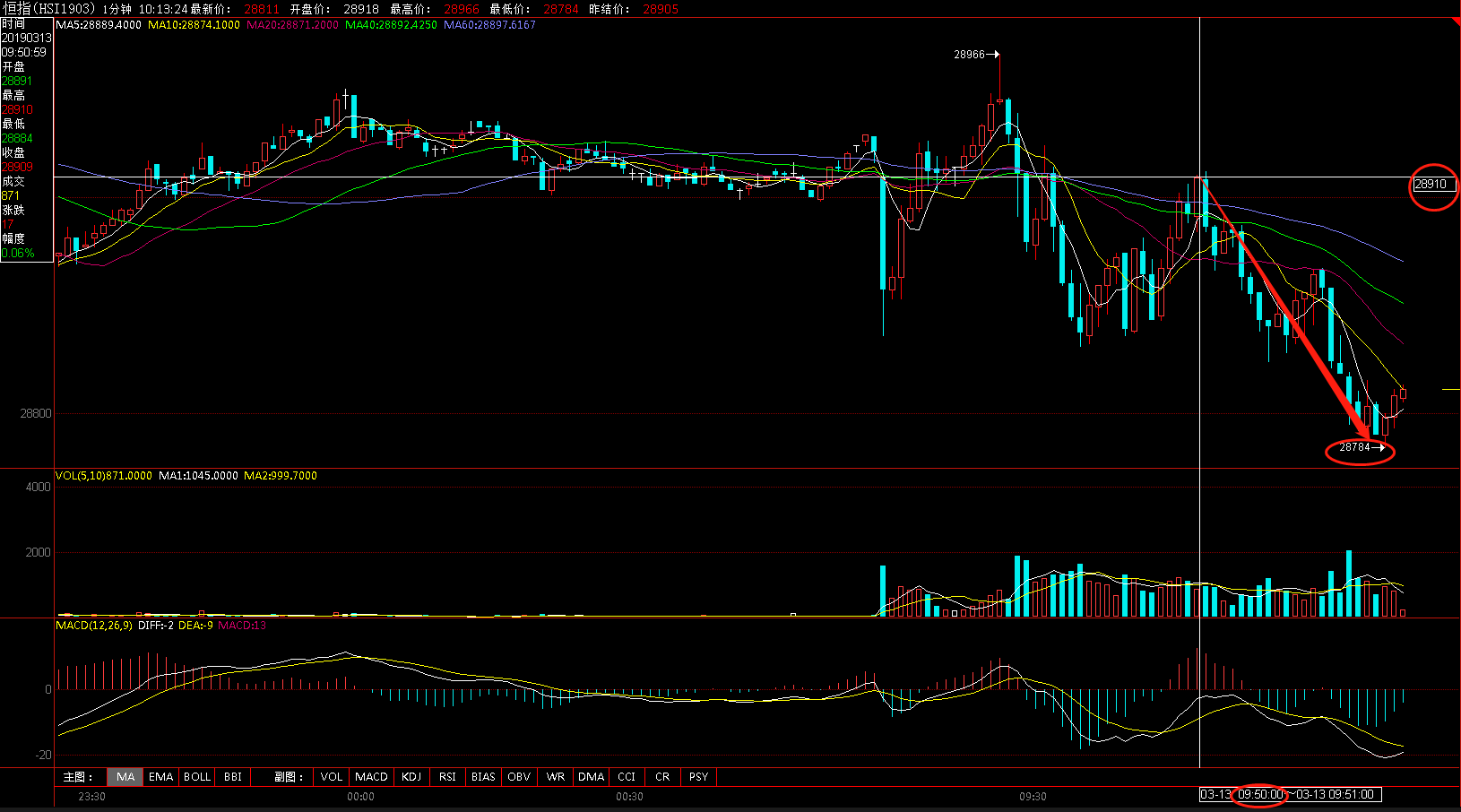Switch main chart to EMA indicator
The image size is (1461, 812).
[x=161, y=777]
